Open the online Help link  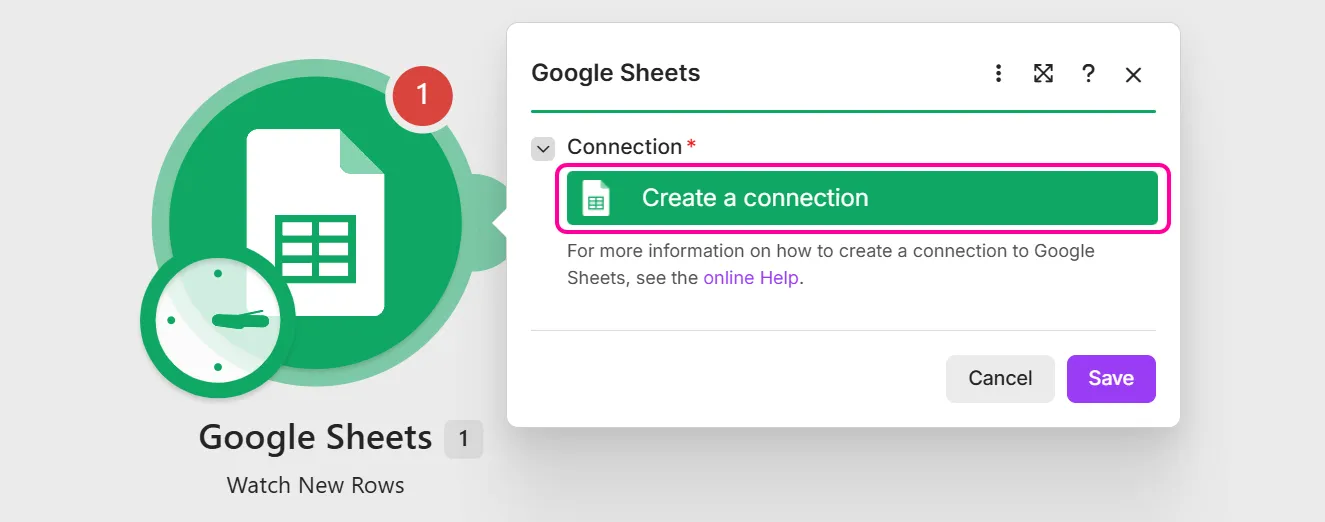point(751,278)
